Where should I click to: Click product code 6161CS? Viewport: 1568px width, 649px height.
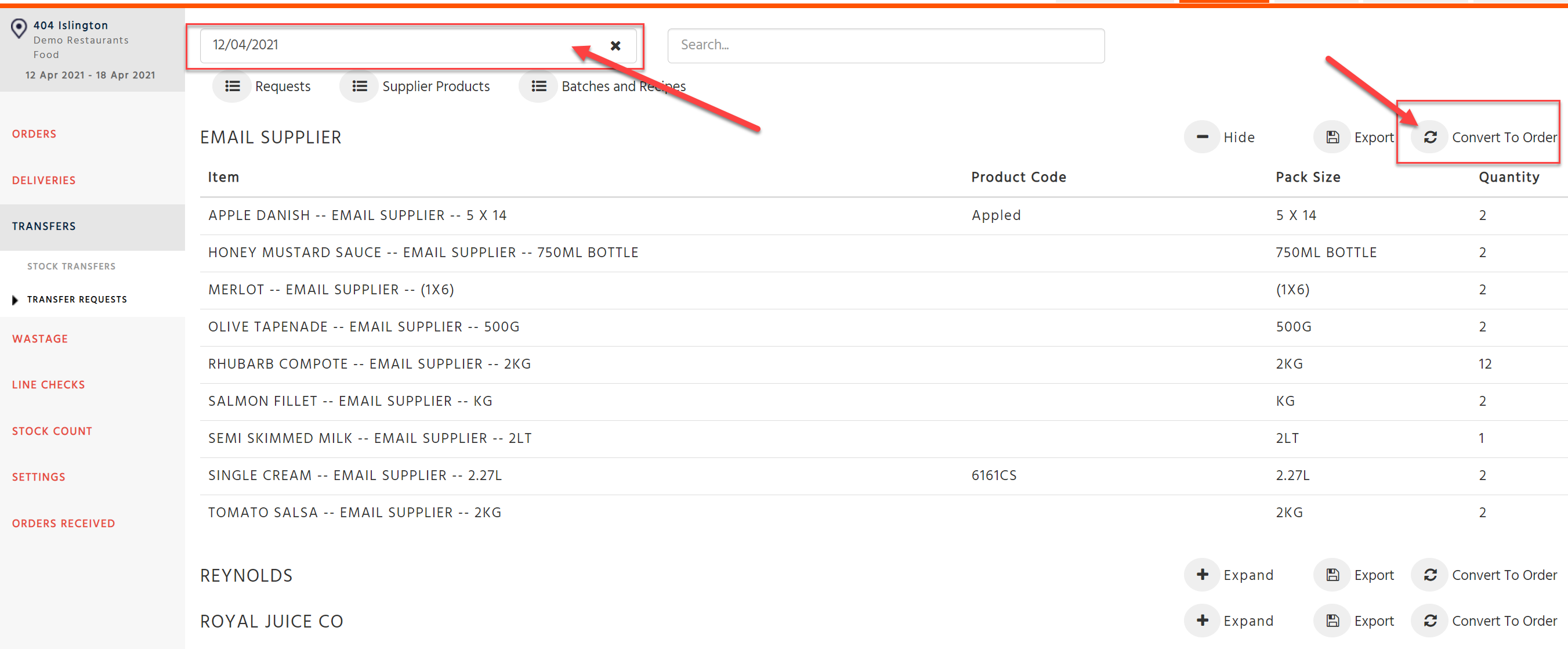pyautogui.click(x=993, y=476)
